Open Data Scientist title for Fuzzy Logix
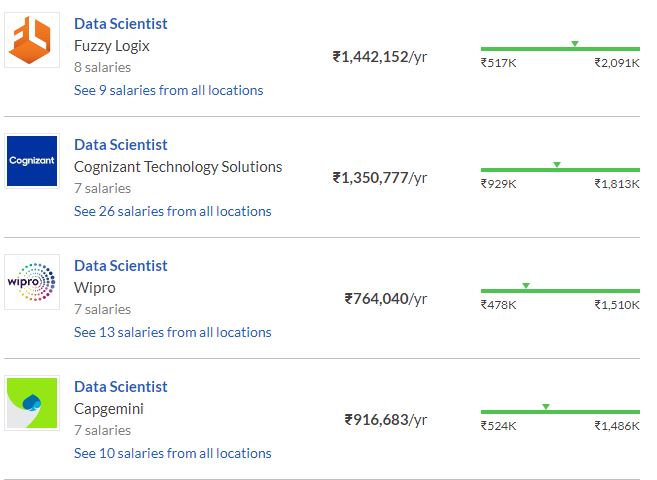The height and width of the screenshot is (480, 657). coord(121,23)
